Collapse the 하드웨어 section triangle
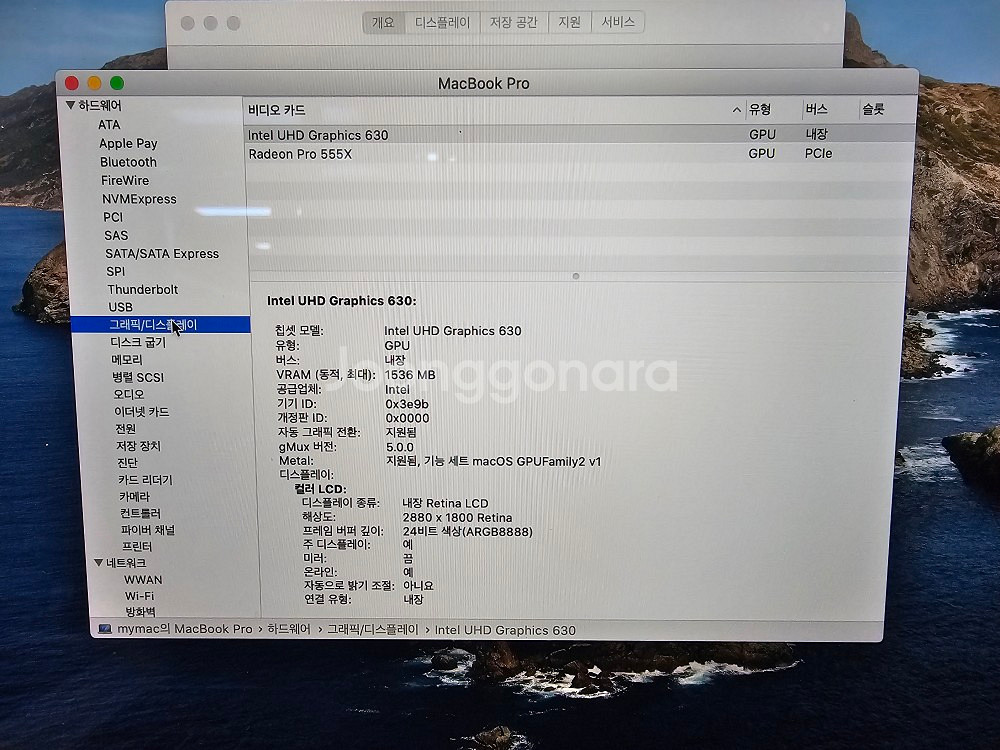This screenshot has height=750, width=1000. (x=71, y=105)
